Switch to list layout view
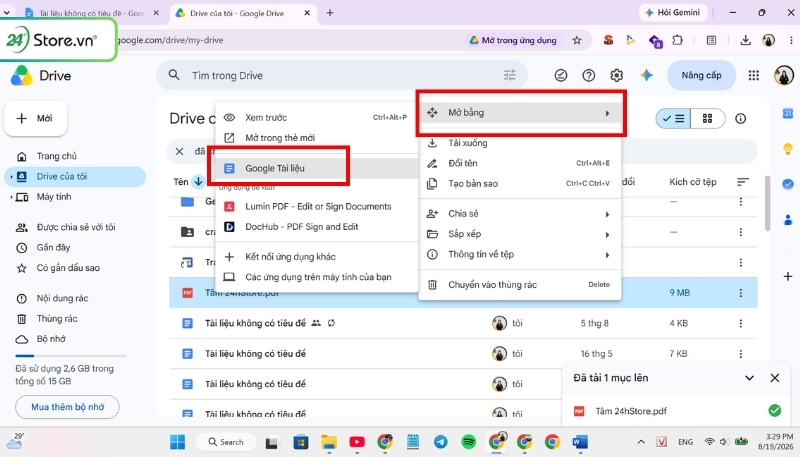Viewport: 800px width, 457px height. point(673,119)
